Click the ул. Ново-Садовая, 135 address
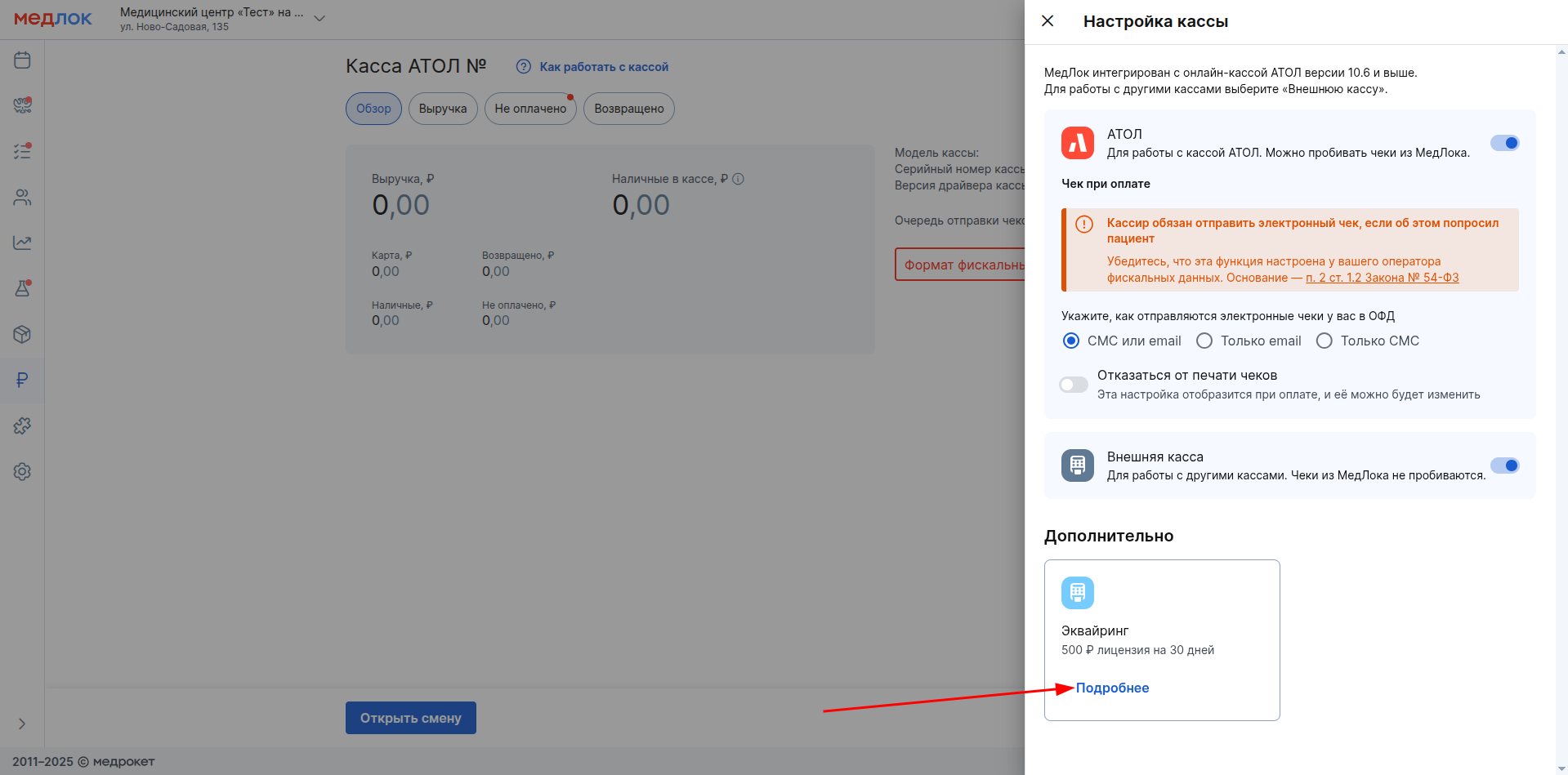The height and width of the screenshot is (775, 1568). (174, 27)
